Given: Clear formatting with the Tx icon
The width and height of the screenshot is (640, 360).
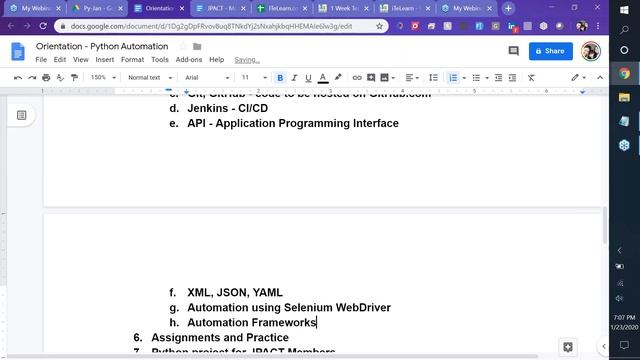Looking at the screenshot, I should pos(531,78).
